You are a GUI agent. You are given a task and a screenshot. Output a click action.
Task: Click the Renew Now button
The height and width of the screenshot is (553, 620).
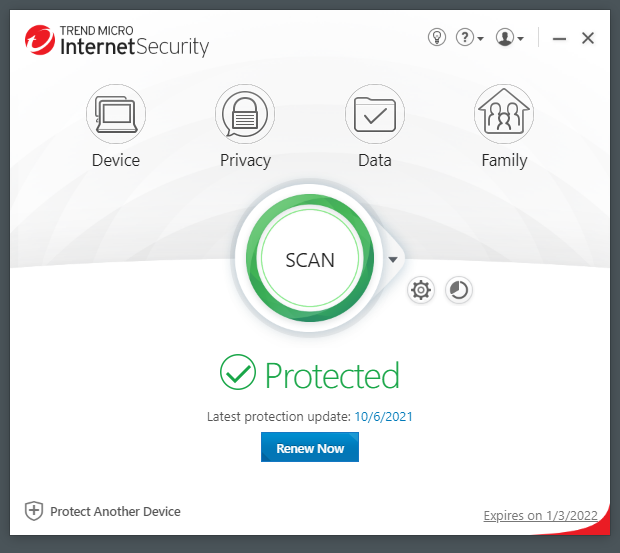coord(310,448)
